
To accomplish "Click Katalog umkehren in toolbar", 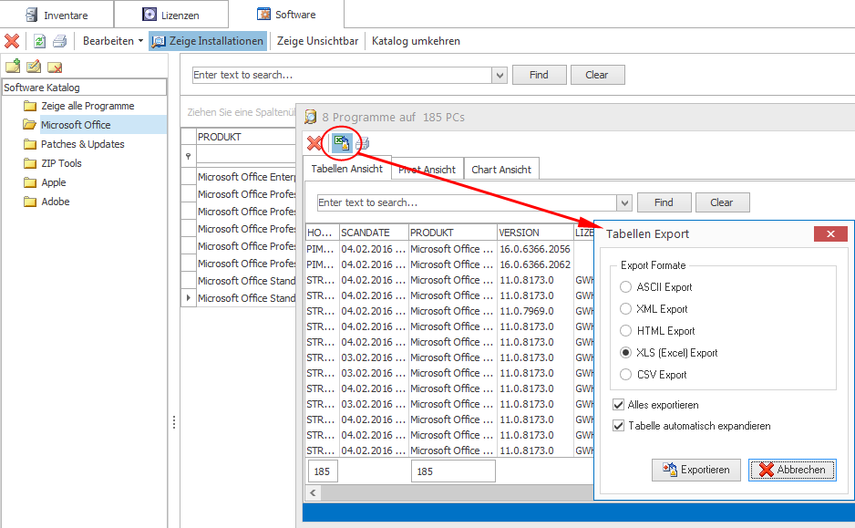I will 416,41.
